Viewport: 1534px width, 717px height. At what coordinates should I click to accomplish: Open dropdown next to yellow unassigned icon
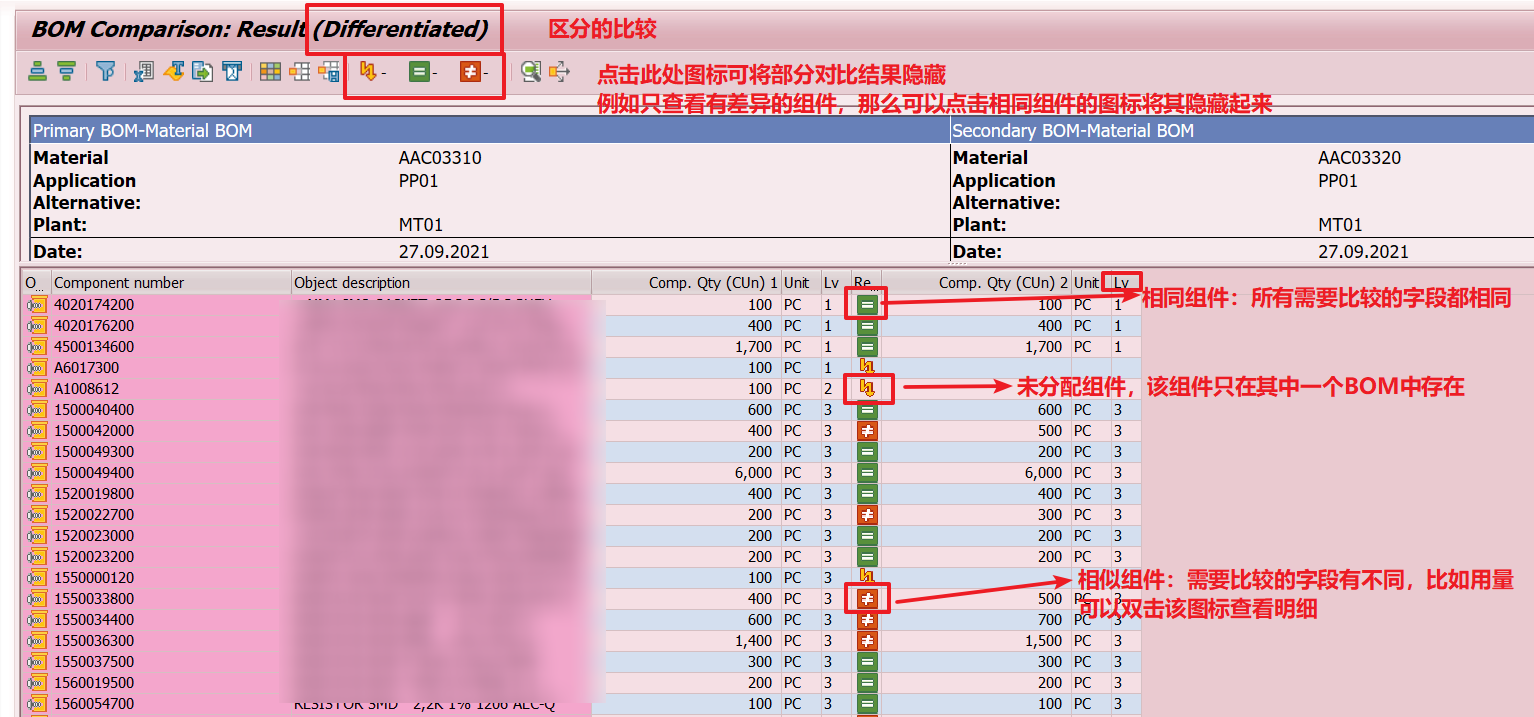pyautogui.click(x=383, y=74)
